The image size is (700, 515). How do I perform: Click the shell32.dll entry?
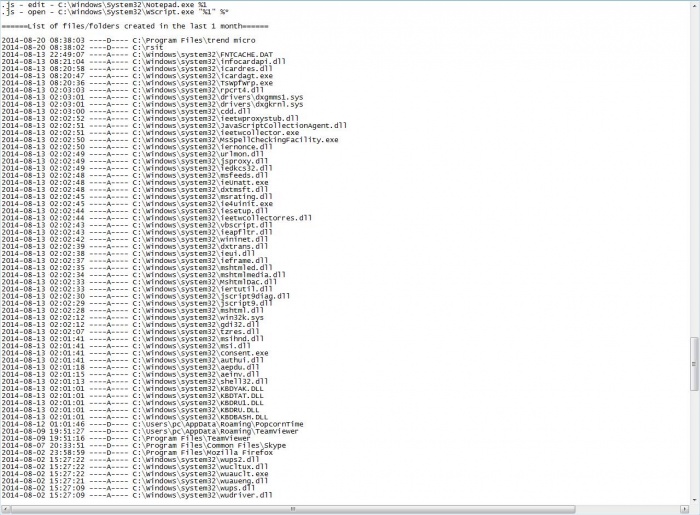[x=135, y=382]
